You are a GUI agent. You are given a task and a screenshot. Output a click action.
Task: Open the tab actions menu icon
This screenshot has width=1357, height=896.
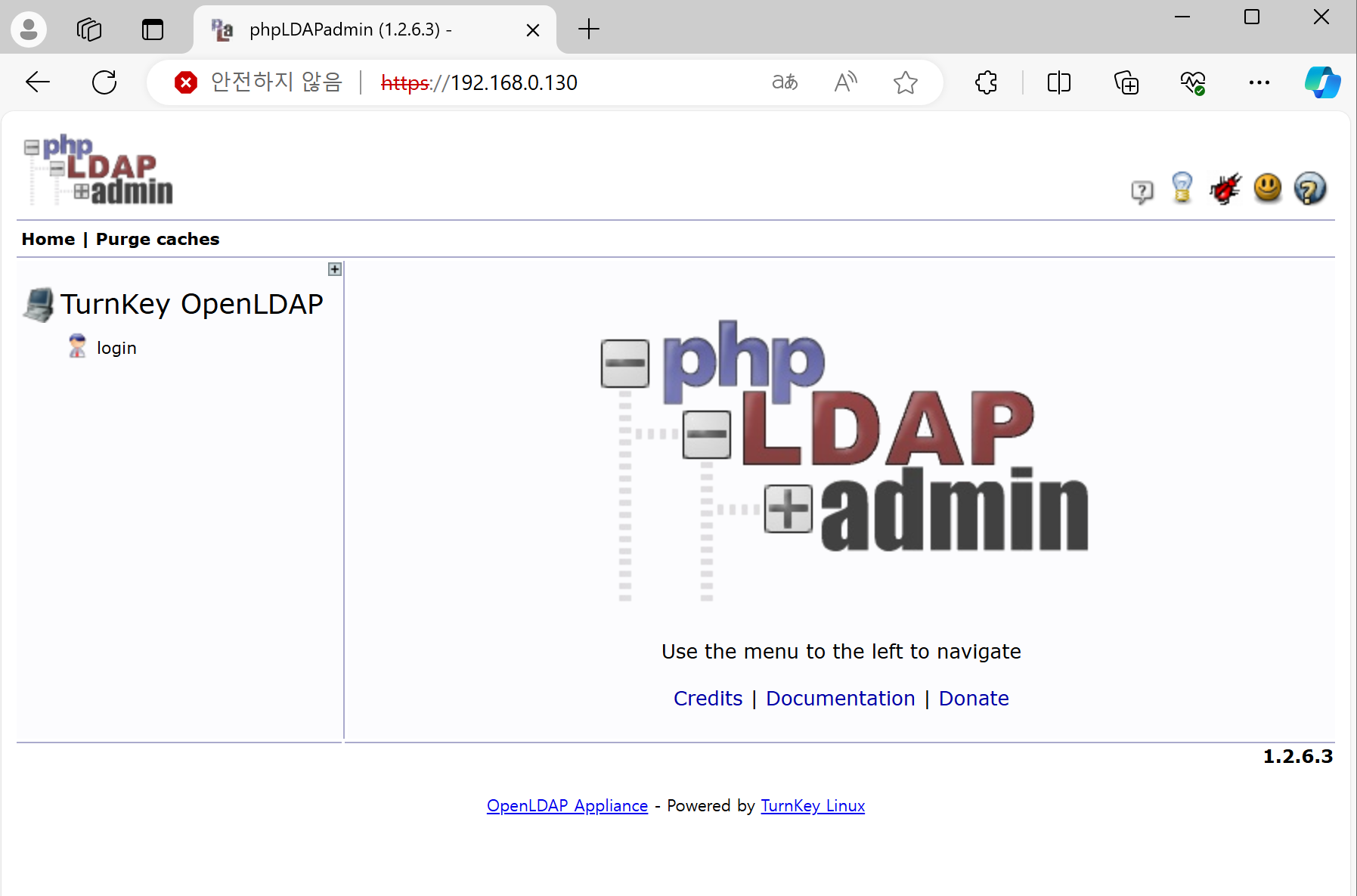click(153, 29)
